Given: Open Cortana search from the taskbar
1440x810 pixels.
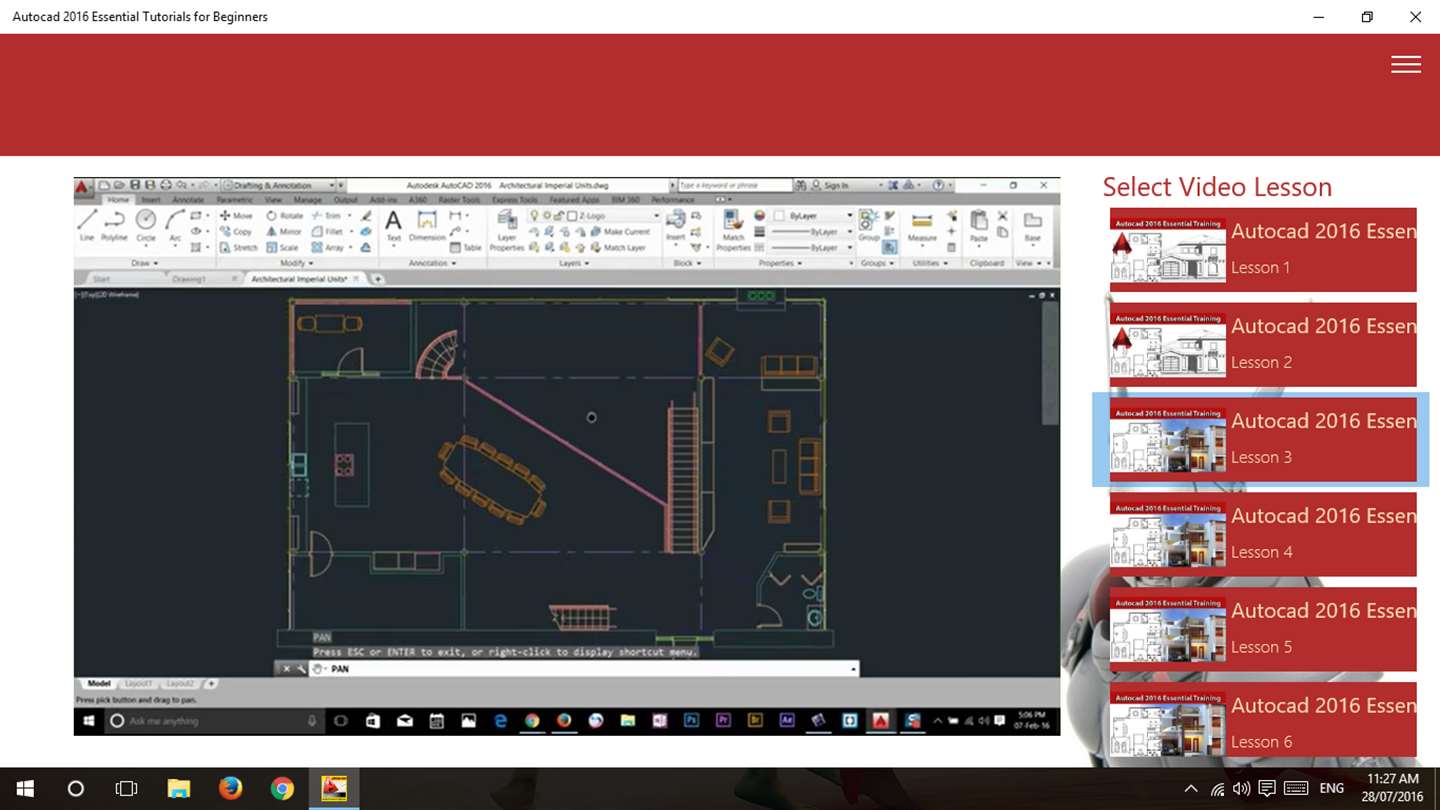Looking at the screenshot, I should 75,789.
